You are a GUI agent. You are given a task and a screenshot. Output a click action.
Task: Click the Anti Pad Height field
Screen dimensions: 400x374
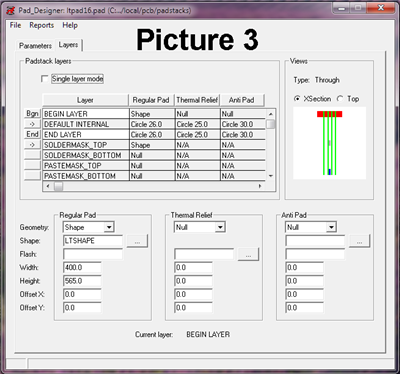(x=305, y=281)
